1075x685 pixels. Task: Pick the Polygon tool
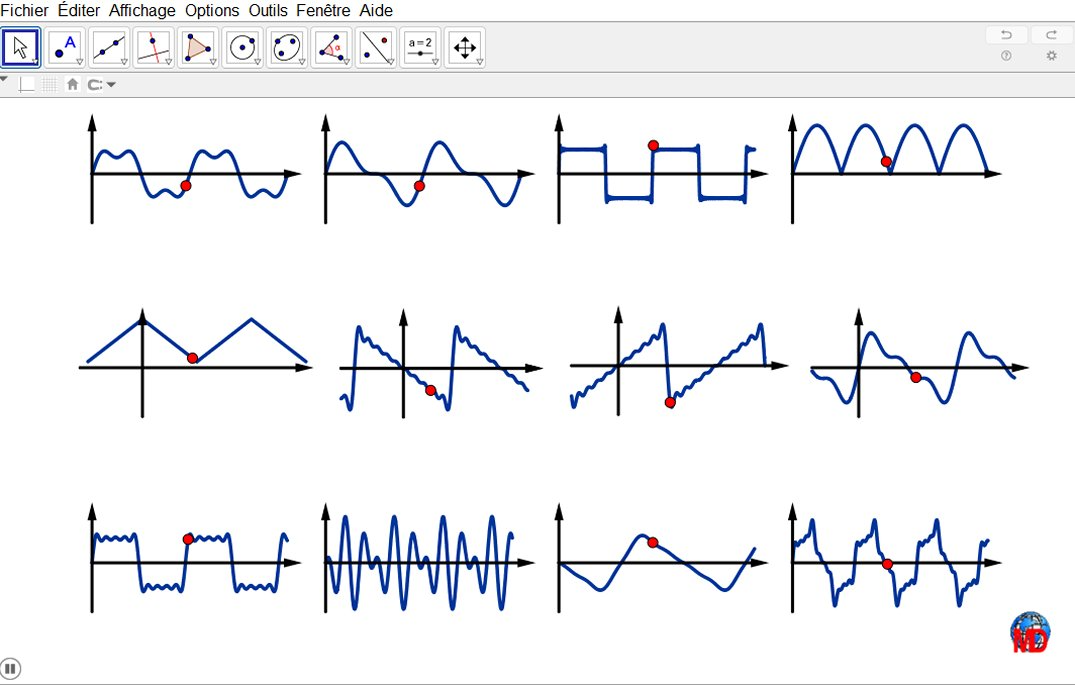(198, 46)
